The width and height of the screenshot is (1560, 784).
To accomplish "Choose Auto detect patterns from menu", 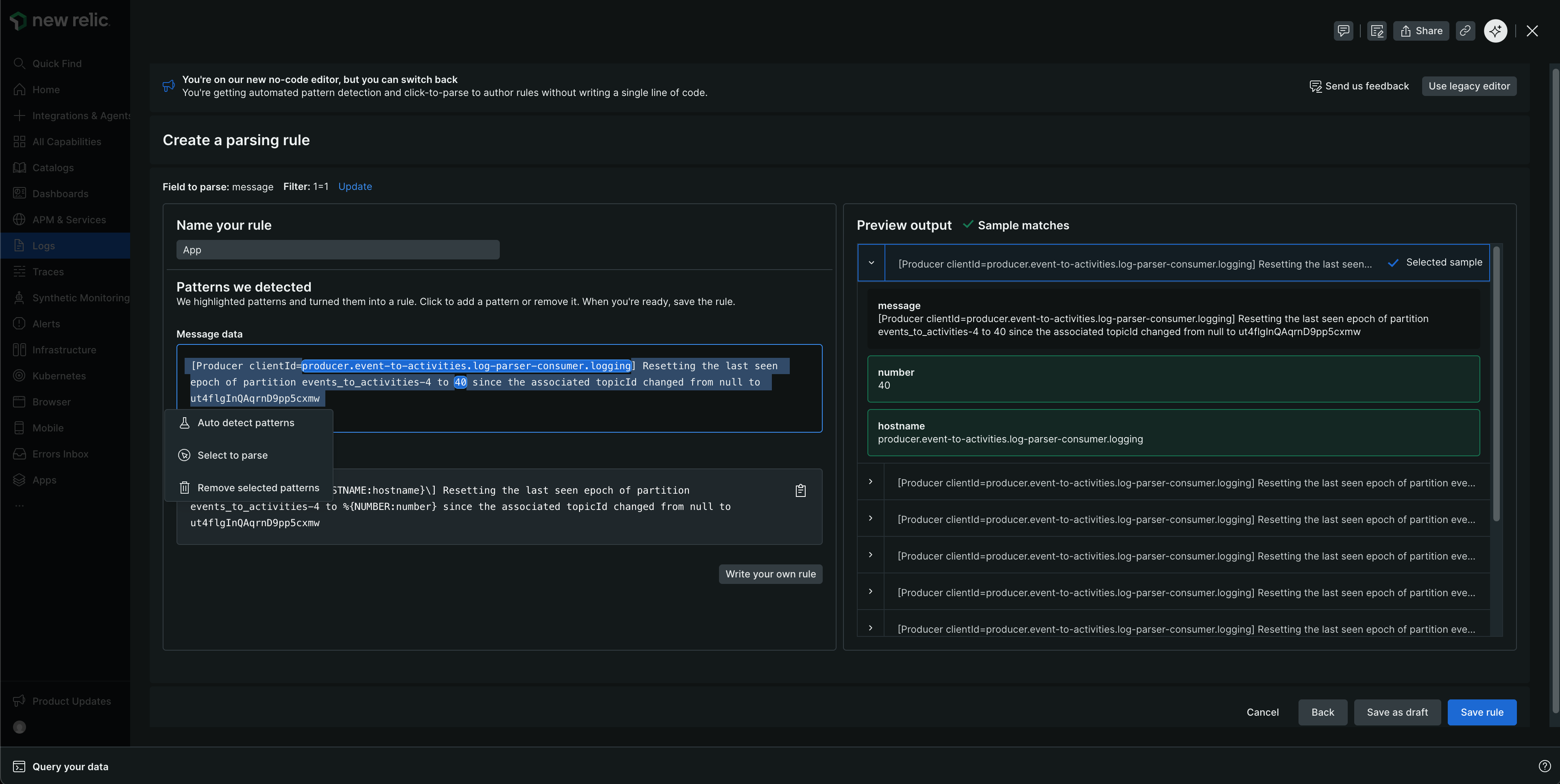I will pos(246,422).
